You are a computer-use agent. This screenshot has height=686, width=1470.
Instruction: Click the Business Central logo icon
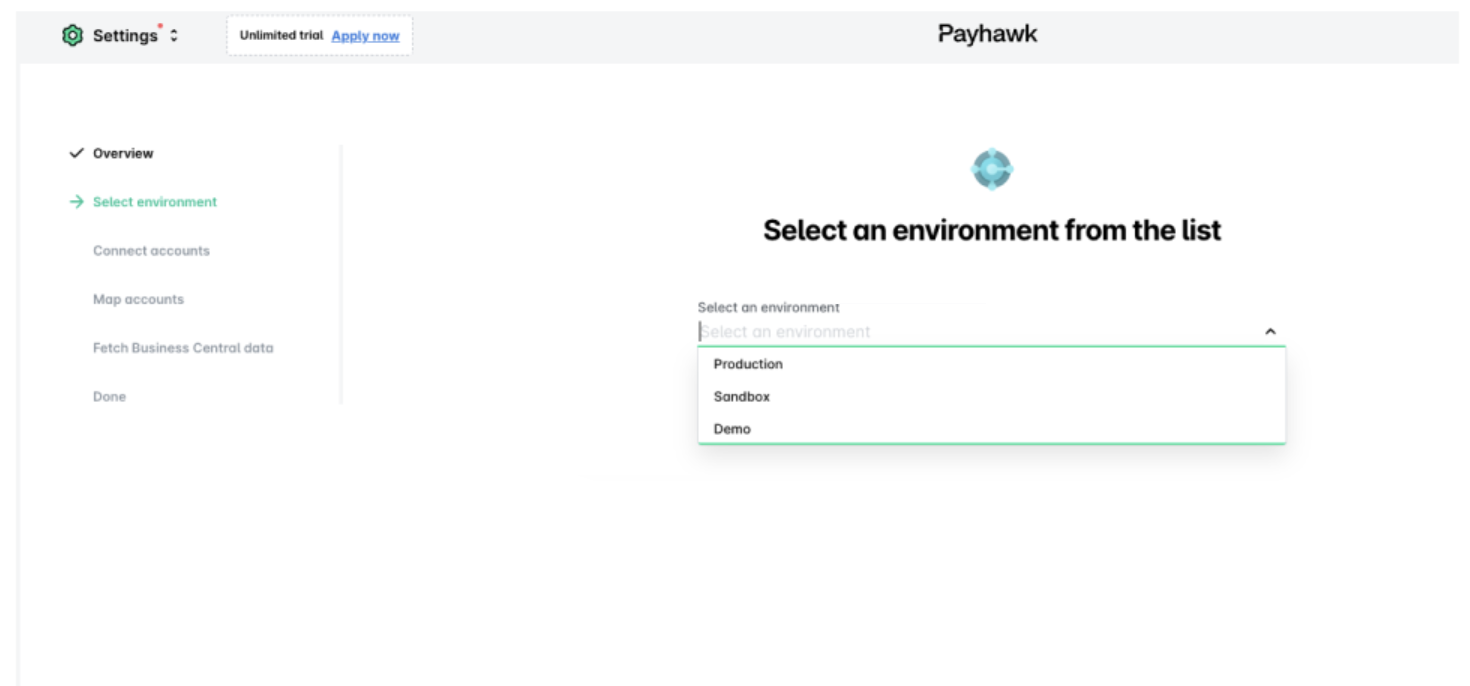[x=992, y=169]
